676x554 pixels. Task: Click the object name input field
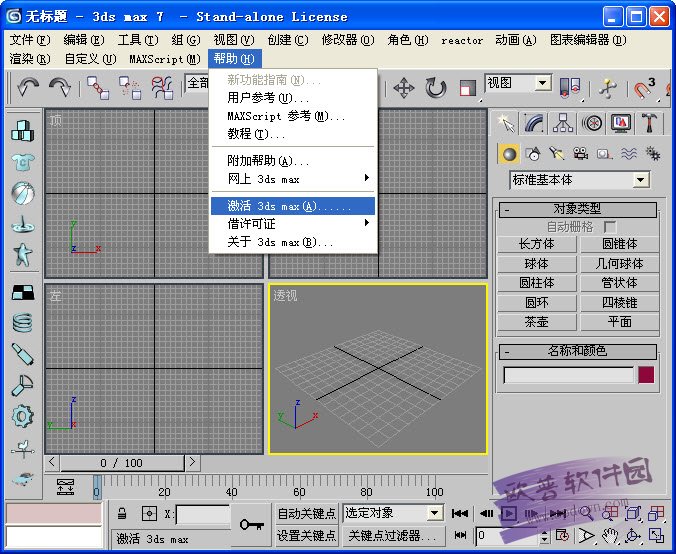[x=569, y=375]
